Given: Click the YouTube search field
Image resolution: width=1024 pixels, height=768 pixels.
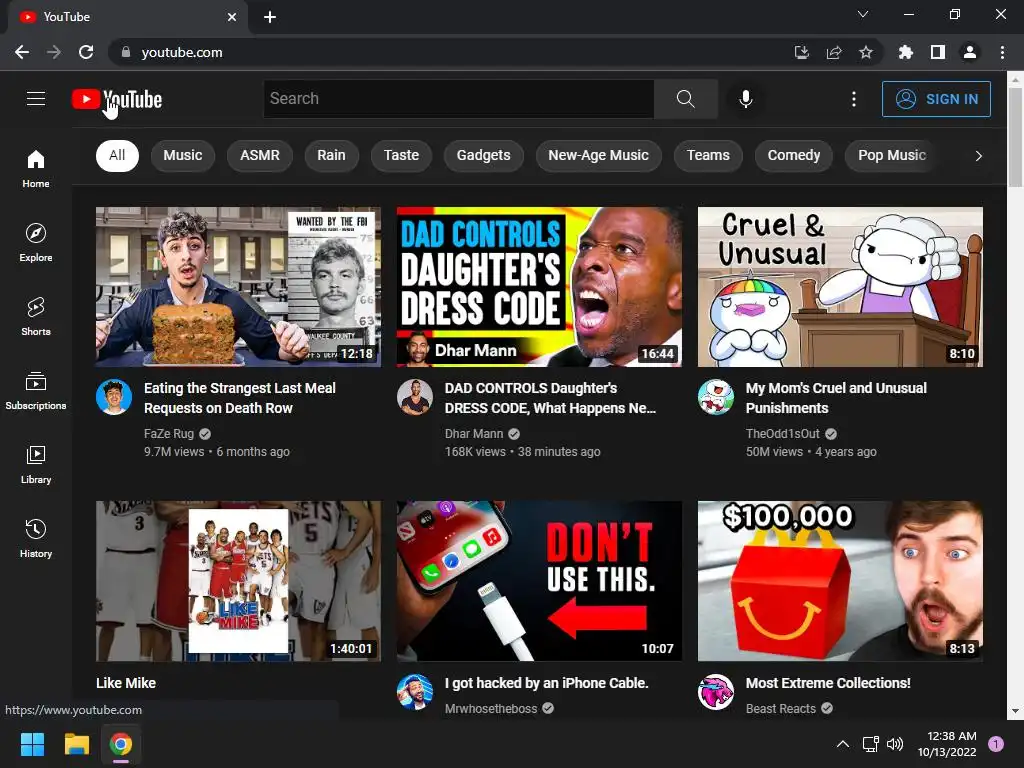Looking at the screenshot, I should coord(458,99).
